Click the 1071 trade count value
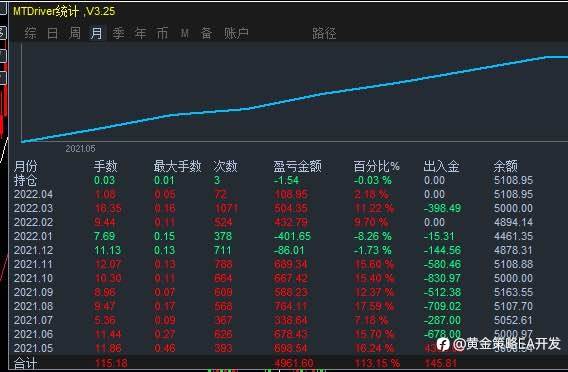Image resolution: width=568 pixels, height=372 pixels. pyautogui.click(x=226, y=208)
